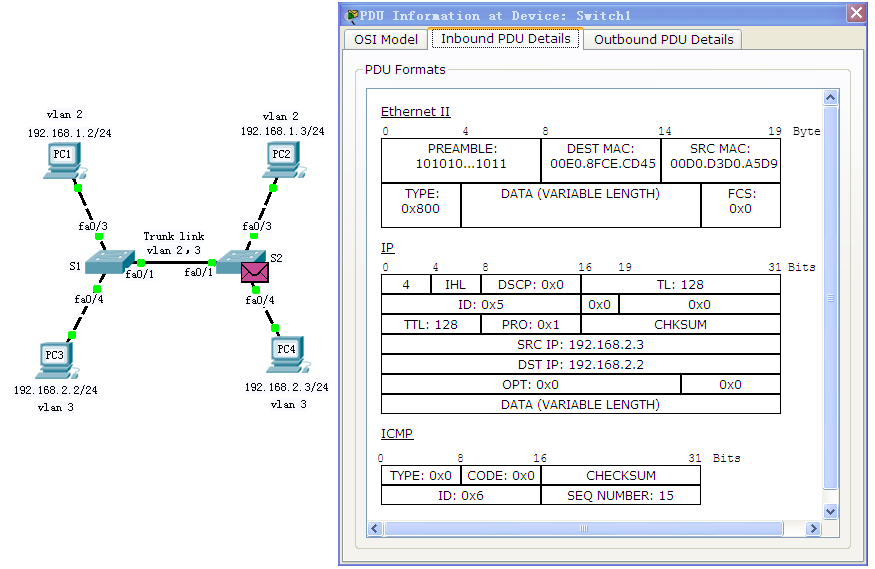Click the horizontal scrollbar thumb
Viewport: 875px width, 569px height.
pyautogui.click(x=595, y=528)
